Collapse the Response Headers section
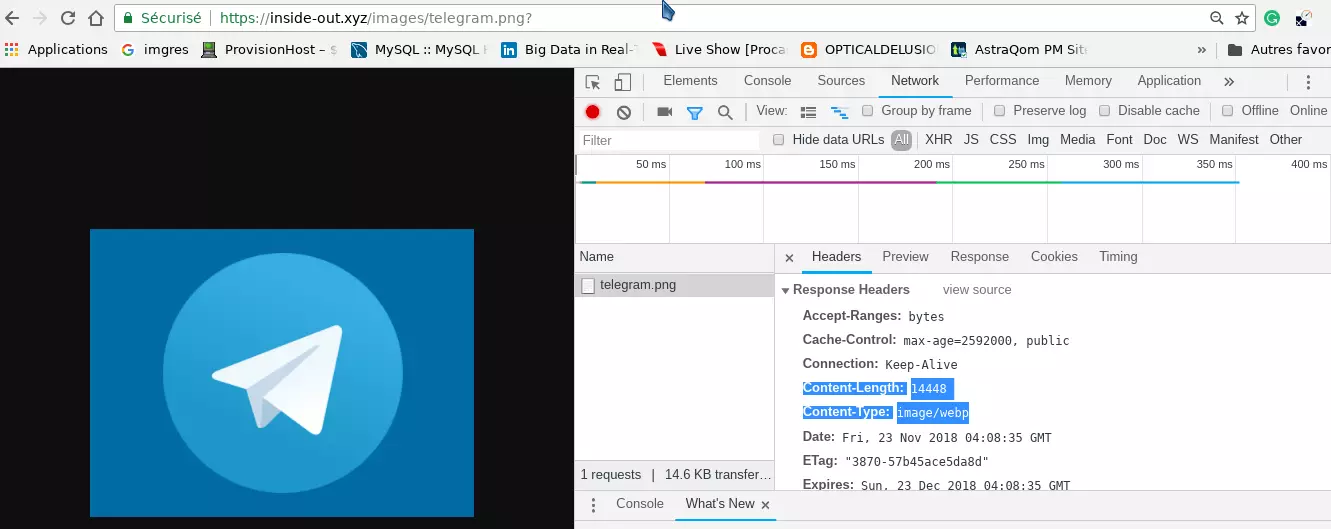 click(786, 290)
